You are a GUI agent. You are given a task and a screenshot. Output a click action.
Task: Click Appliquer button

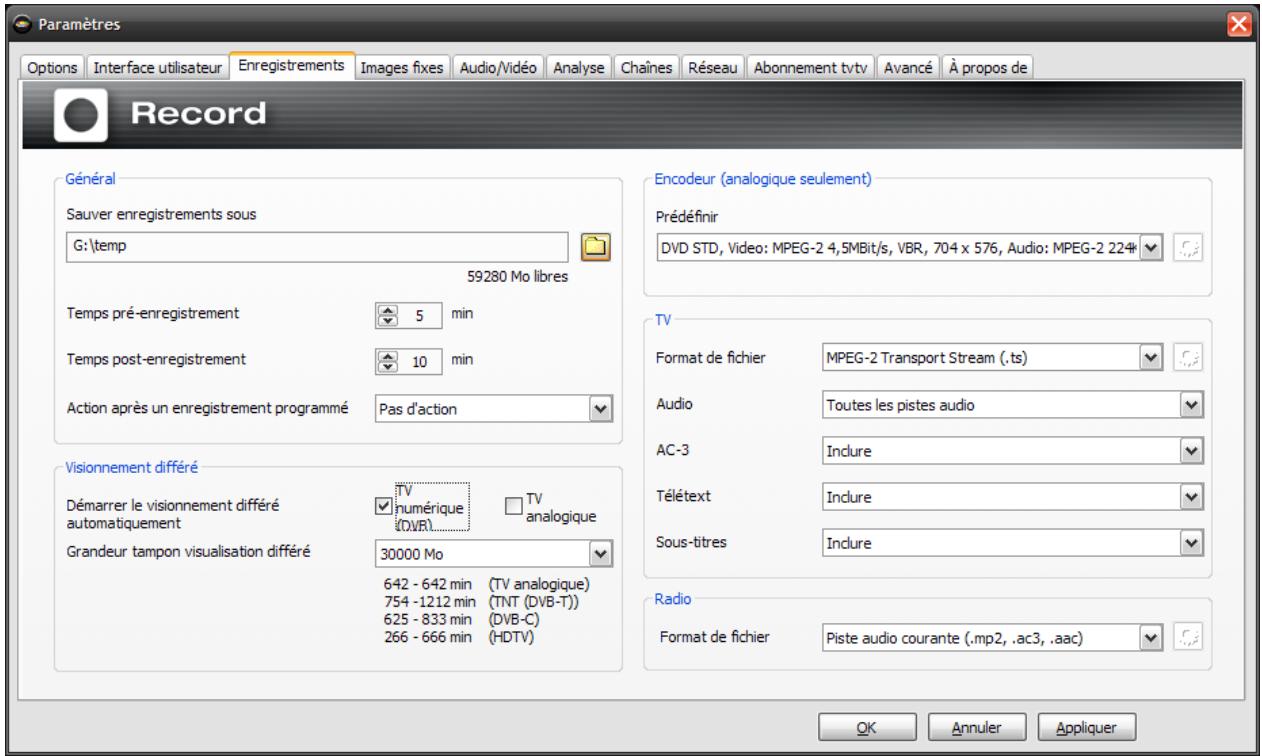click(1087, 727)
